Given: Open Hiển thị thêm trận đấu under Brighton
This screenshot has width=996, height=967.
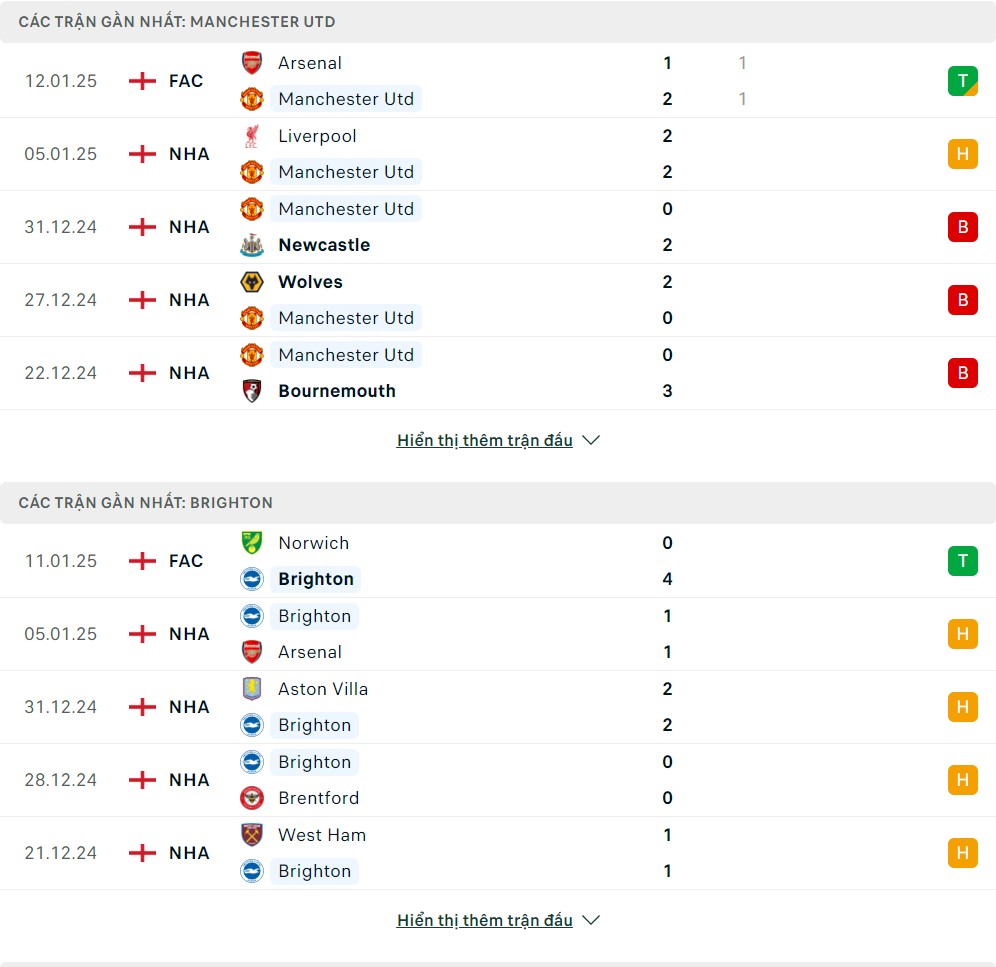Looking at the screenshot, I should (485, 920).
